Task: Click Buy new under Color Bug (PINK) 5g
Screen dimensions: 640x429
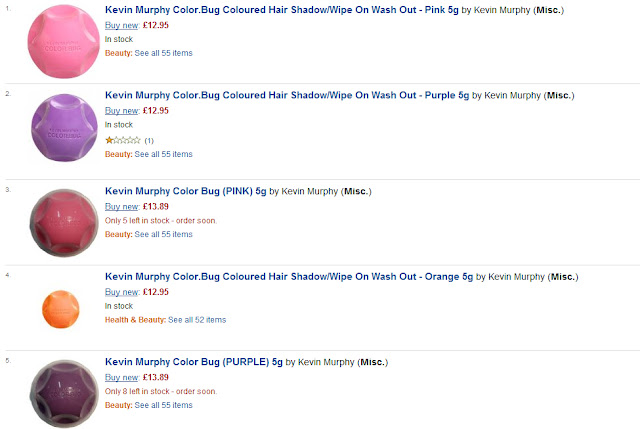Action: [x=122, y=207]
